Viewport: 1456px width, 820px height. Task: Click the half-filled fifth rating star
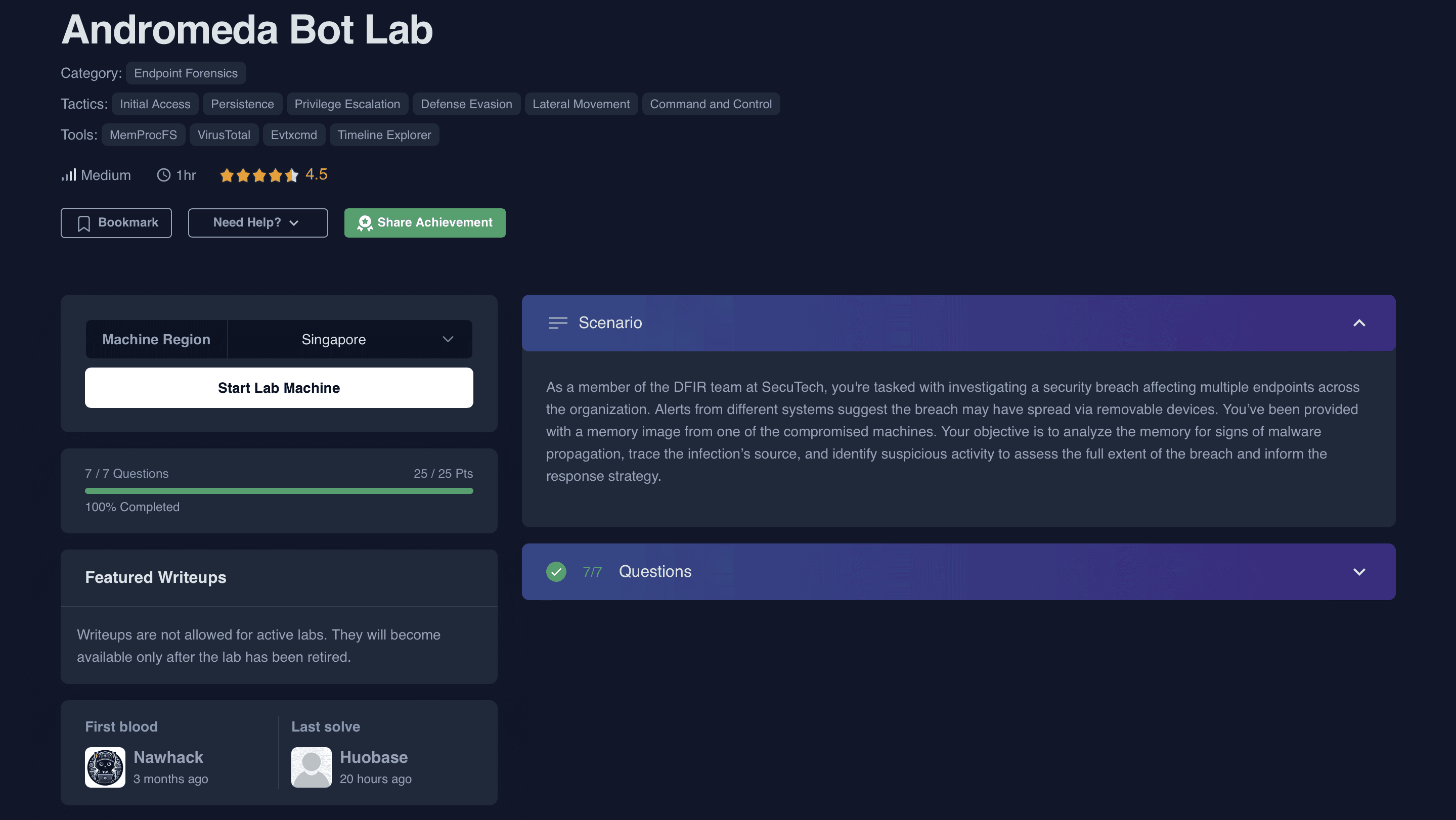pos(292,175)
